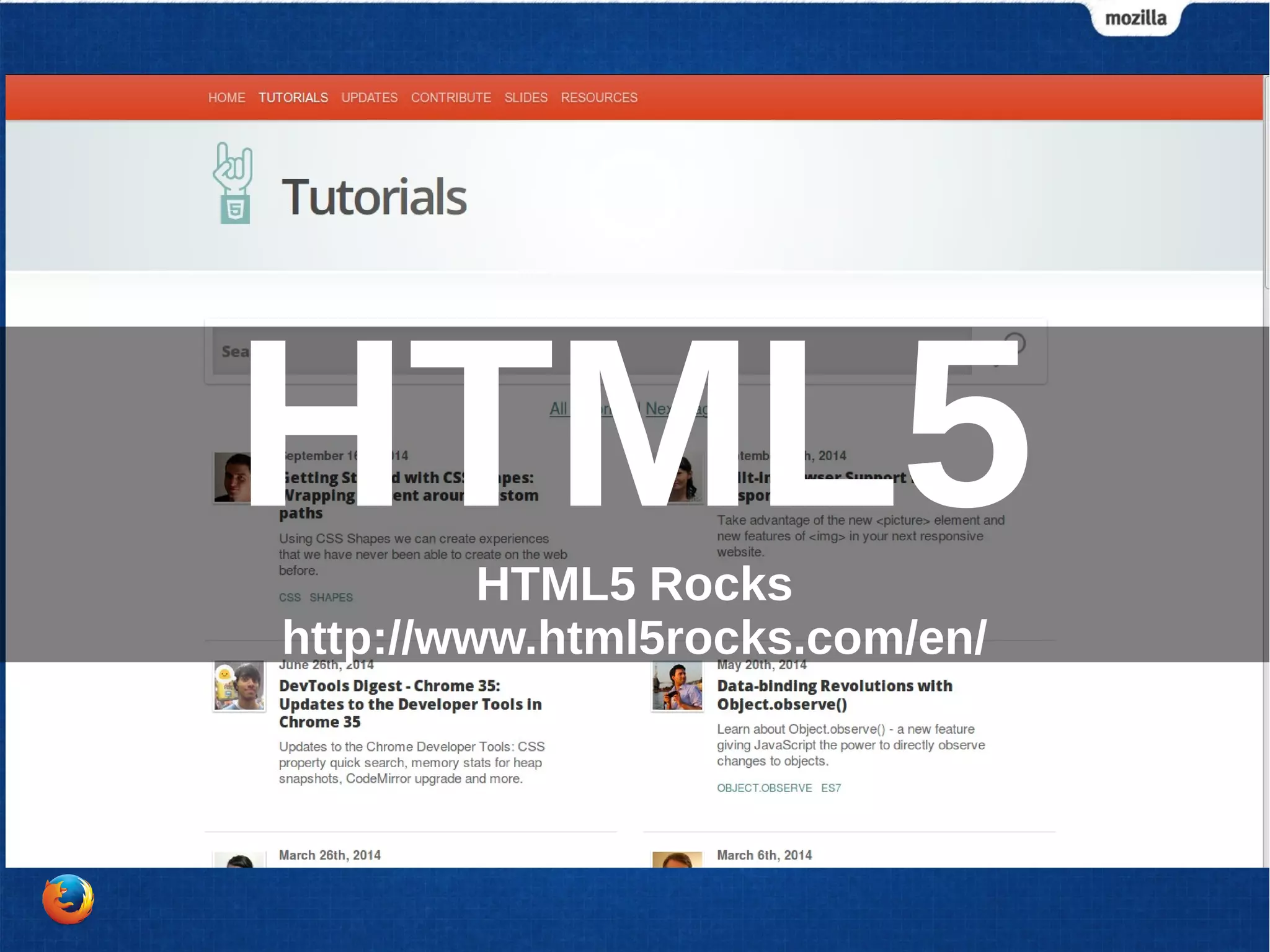Open Data-binding Revolutions with Object.observe() article
Image resolution: width=1270 pixels, height=952 pixels.
click(x=835, y=695)
